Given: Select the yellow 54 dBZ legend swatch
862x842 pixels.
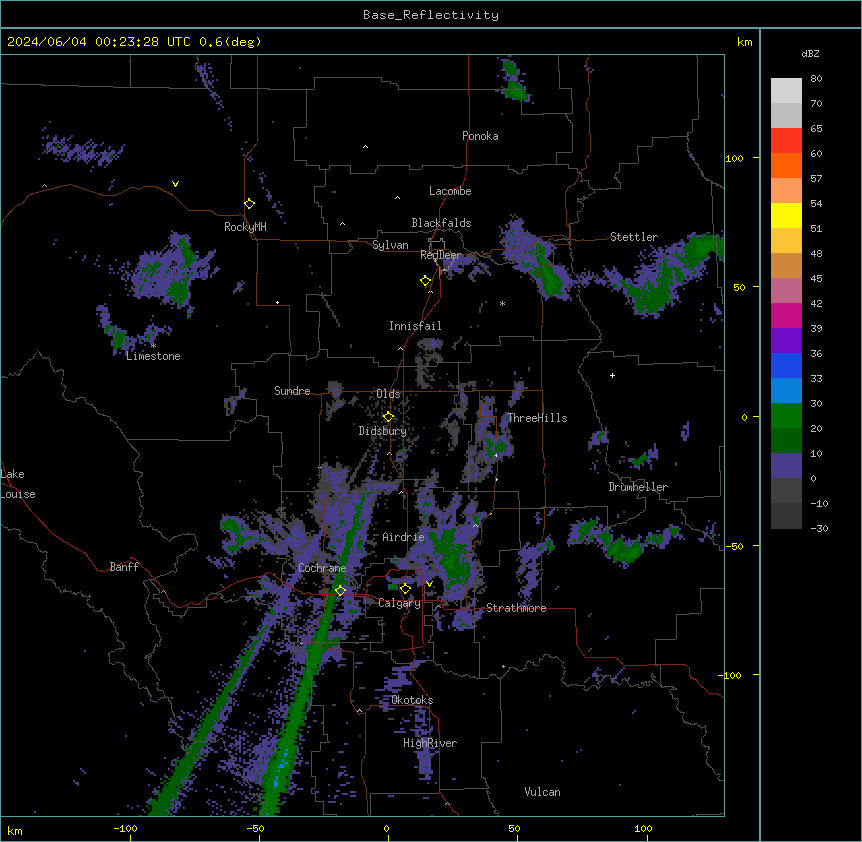Looking at the screenshot, I should [786, 215].
